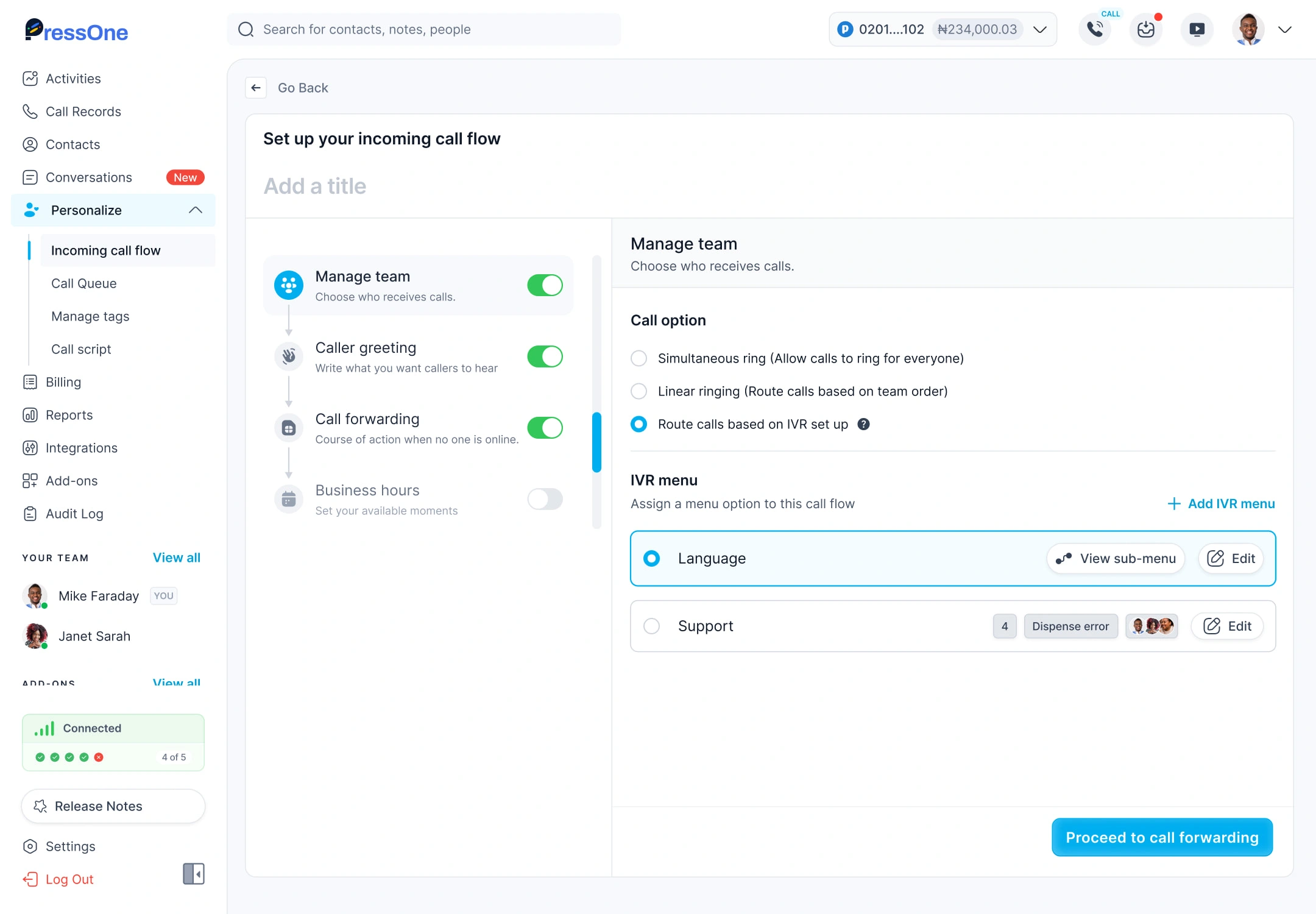Viewport: 1316px width, 914px height.
Task: Disable the Caller greeting toggle
Action: pyautogui.click(x=545, y=356)
